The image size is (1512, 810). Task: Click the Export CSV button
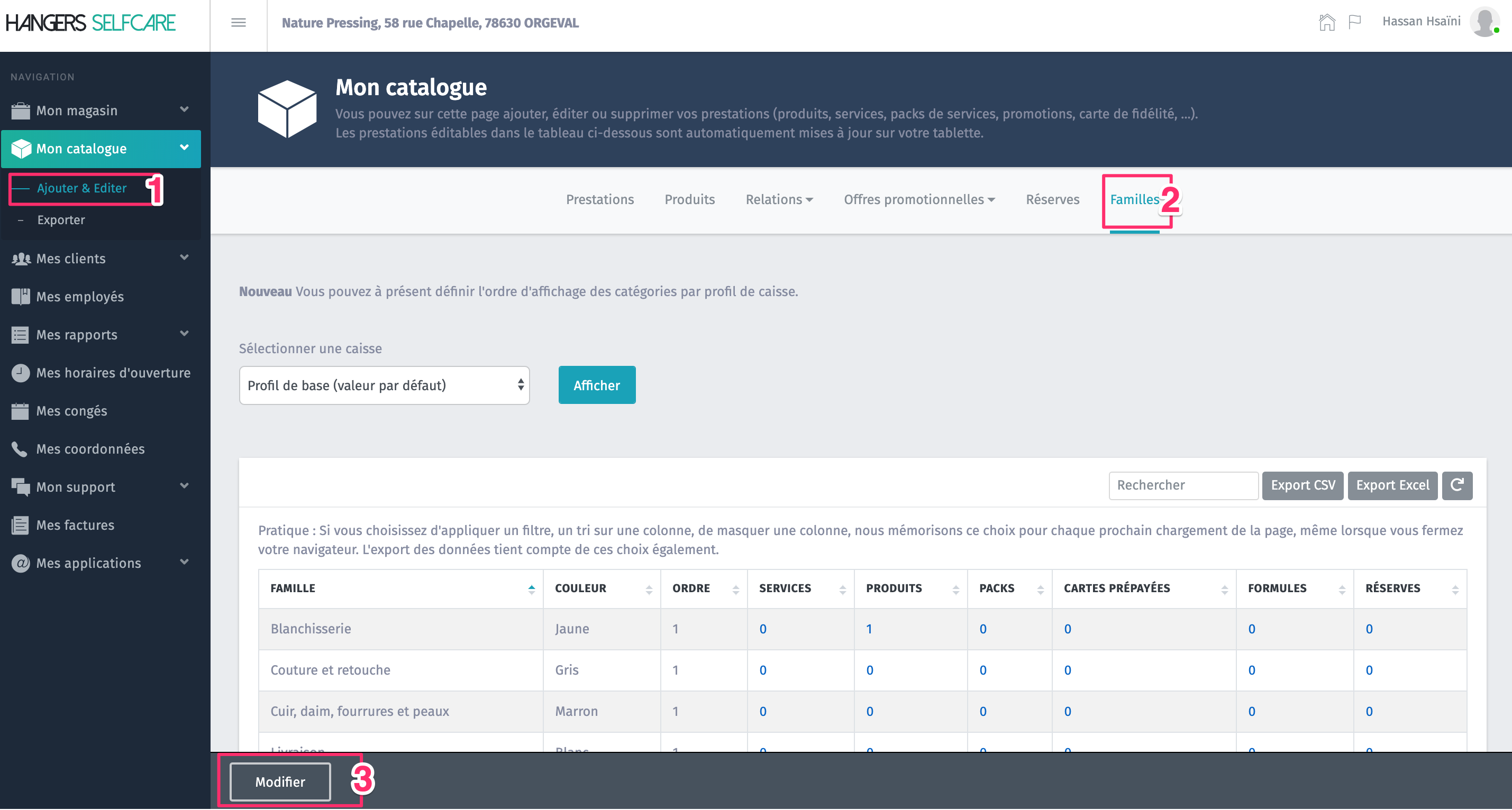pos(1302,485)
